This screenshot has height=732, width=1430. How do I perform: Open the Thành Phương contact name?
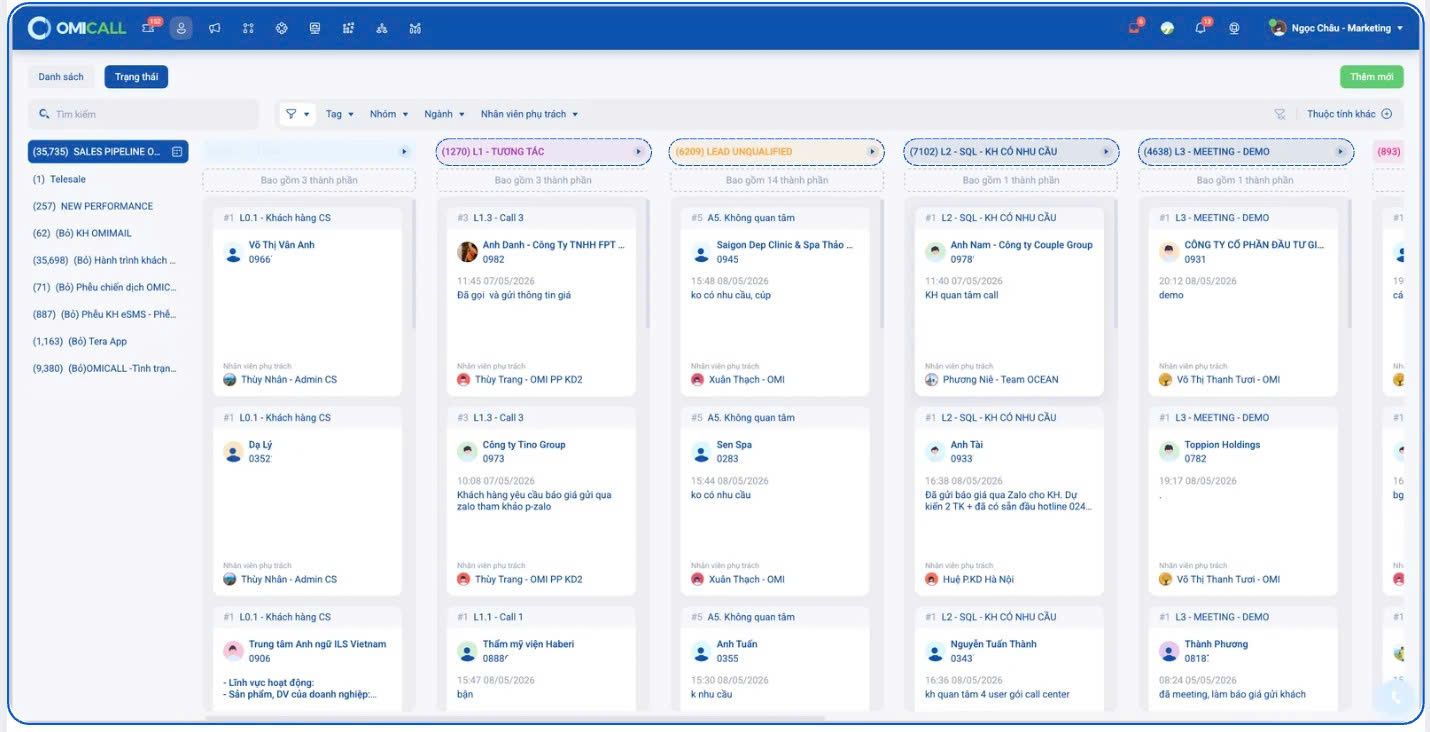coord(1216,644)
